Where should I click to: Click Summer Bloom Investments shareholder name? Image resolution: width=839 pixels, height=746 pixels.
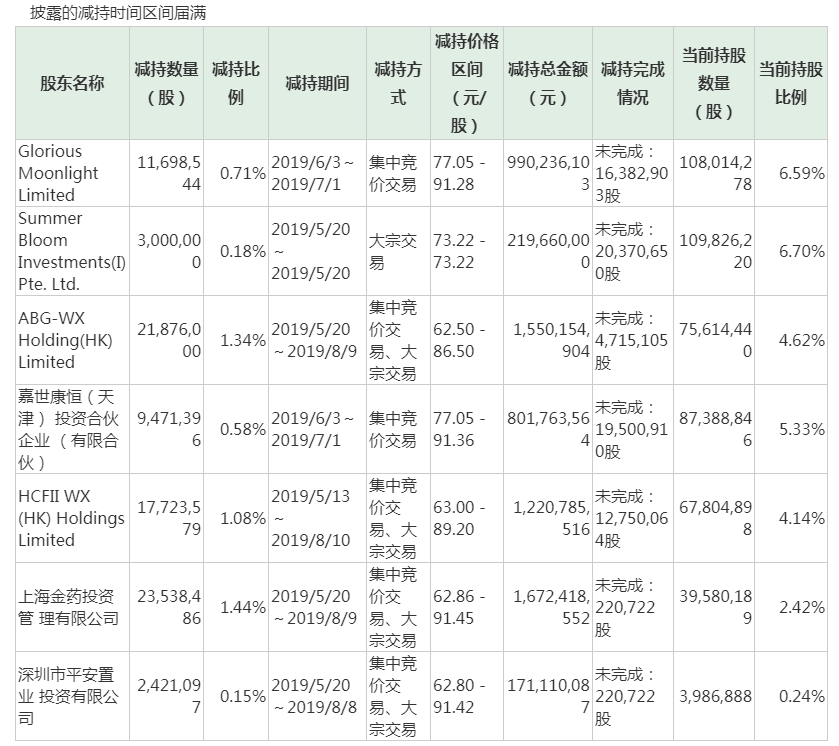[72, 251]
